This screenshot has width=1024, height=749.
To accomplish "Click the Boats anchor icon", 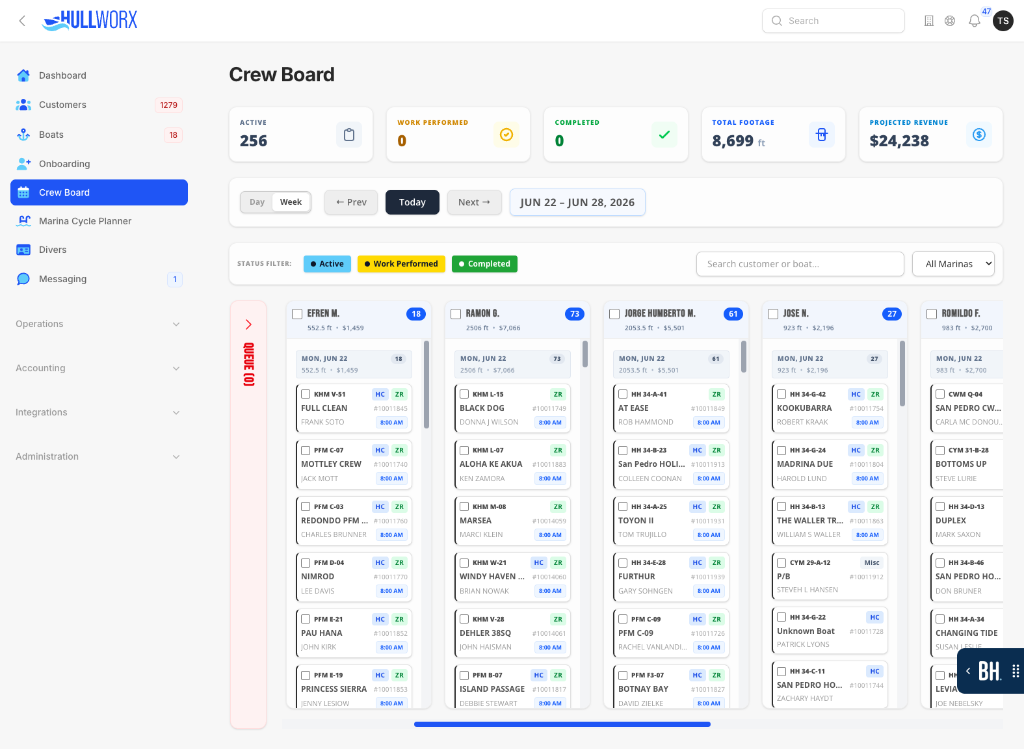I will (x=24, y=135).
